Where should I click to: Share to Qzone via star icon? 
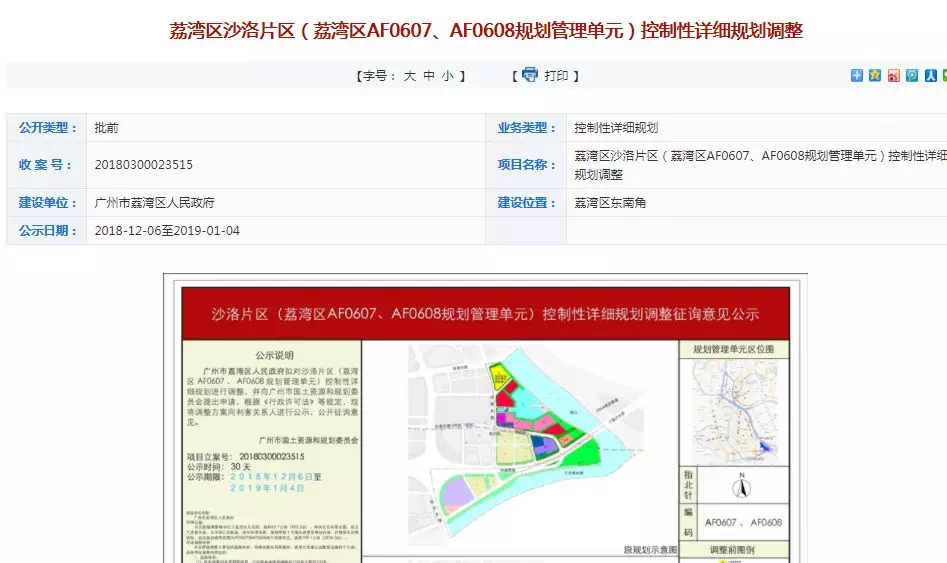[875, 76]
